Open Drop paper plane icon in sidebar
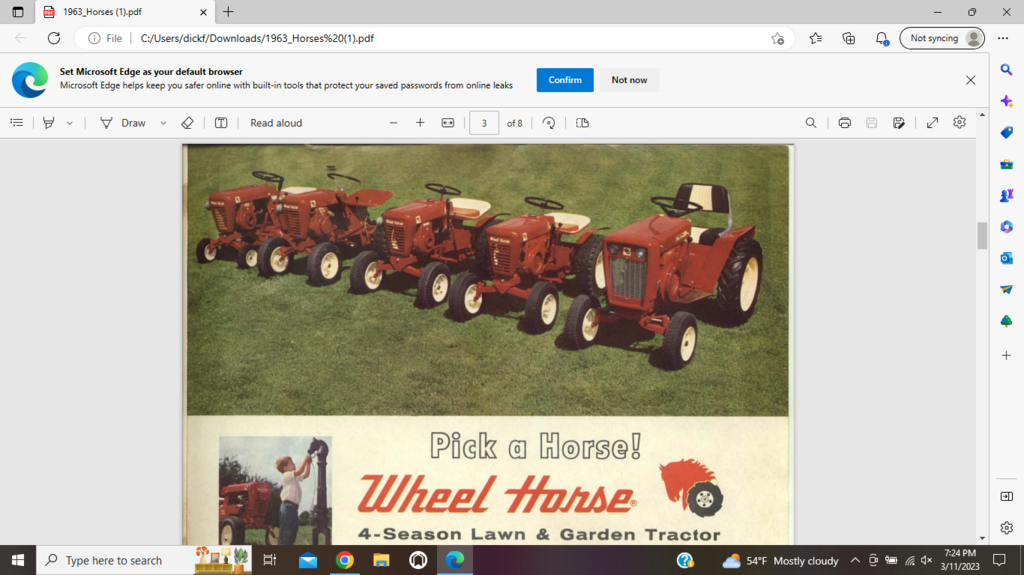Image resolution: width=1024 pixels, height=575 pixels. (x=1006, y=289)
